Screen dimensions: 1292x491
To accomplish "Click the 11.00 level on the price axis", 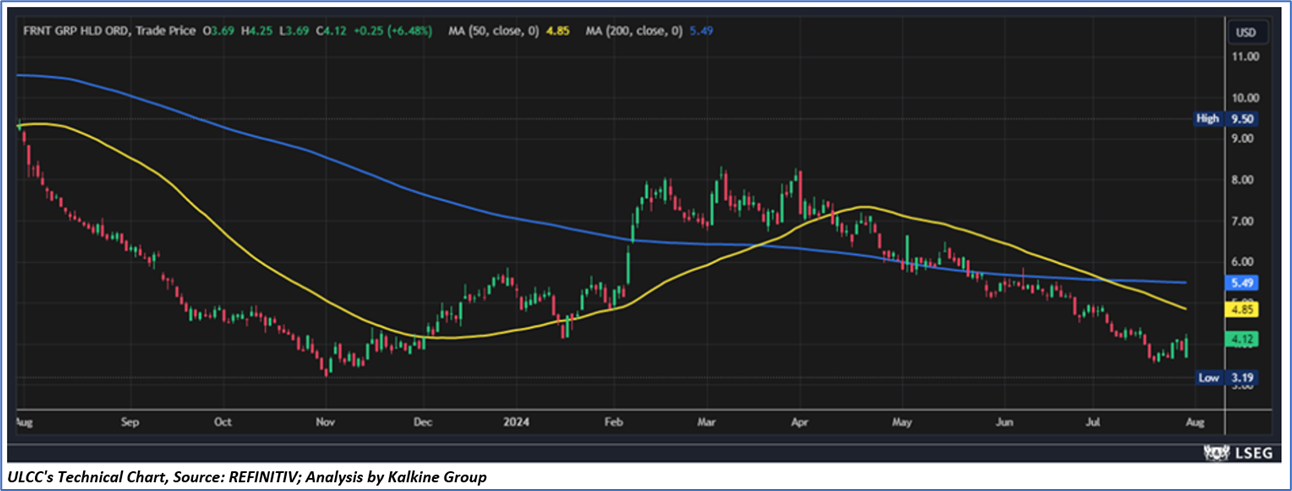I will click(x=1245, y=57).
